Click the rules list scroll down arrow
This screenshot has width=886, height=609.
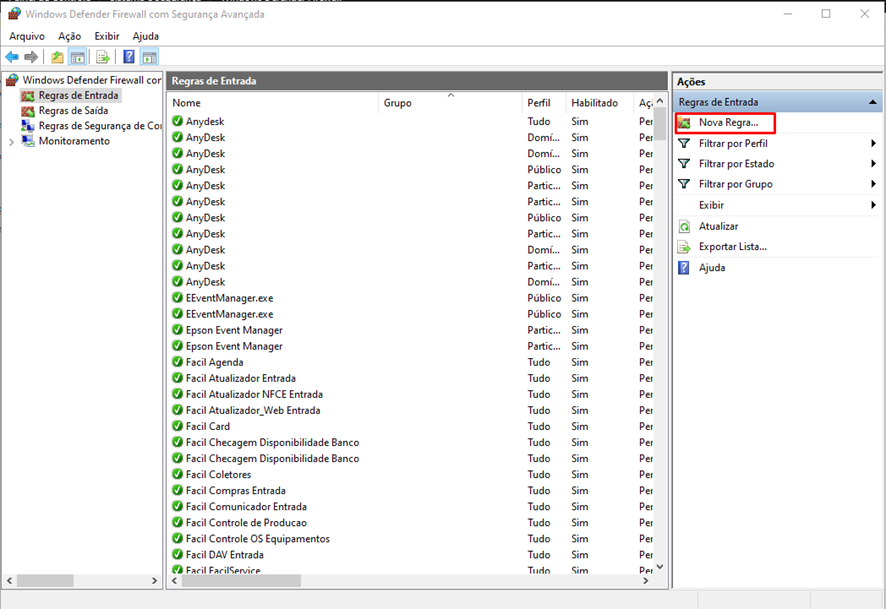659,567
